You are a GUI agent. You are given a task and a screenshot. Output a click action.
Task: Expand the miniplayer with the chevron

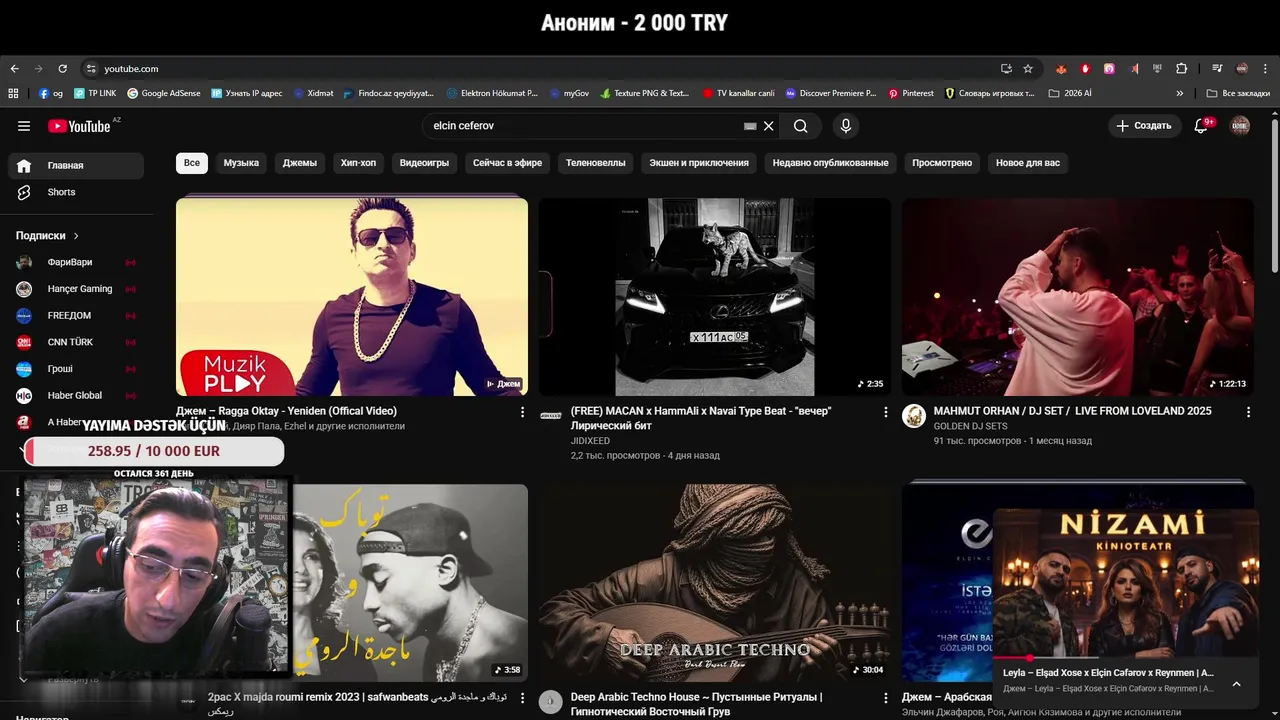(x=1236, y=684)
